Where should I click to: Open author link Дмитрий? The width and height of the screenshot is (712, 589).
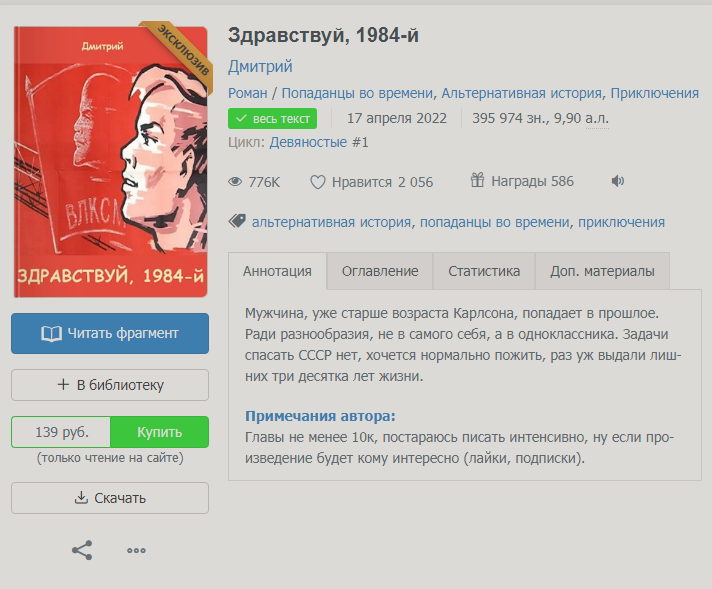[x=260, y=66]
